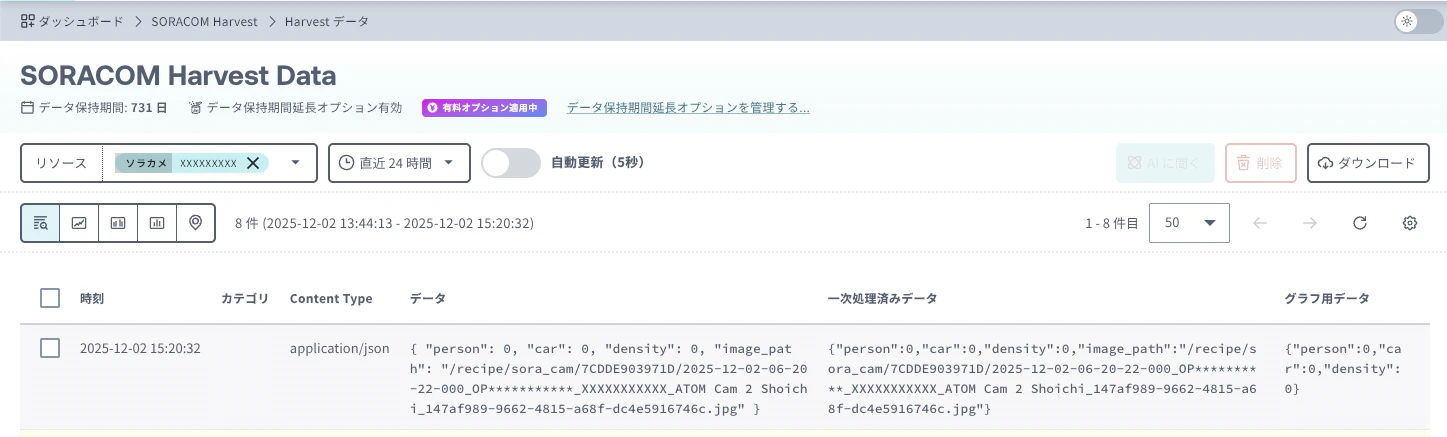Click the Content Type column header

tap(331, 298)
